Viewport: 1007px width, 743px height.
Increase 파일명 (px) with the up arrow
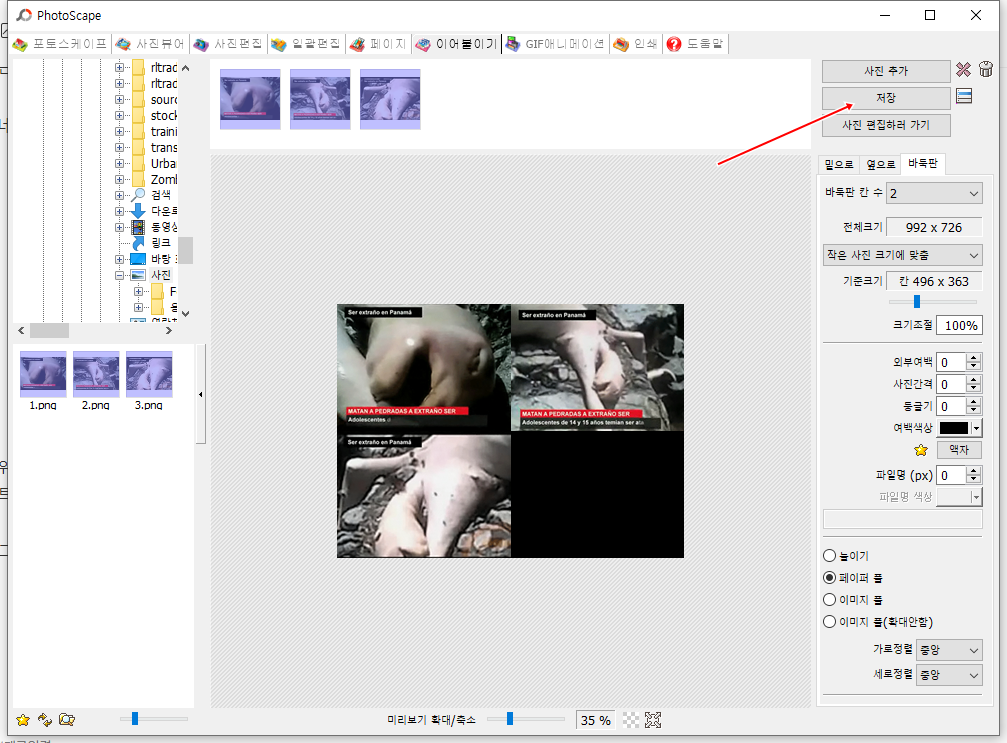click(x=974, y=471)
